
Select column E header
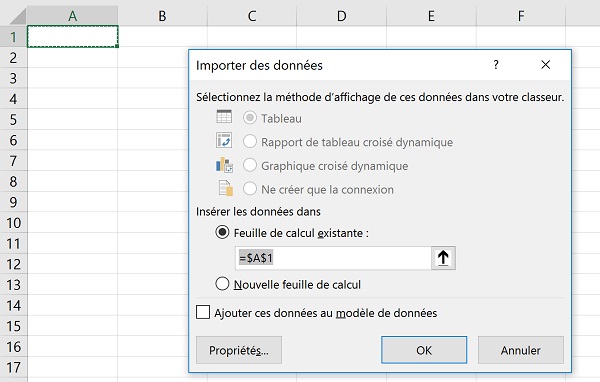click(x=431, y=16)
